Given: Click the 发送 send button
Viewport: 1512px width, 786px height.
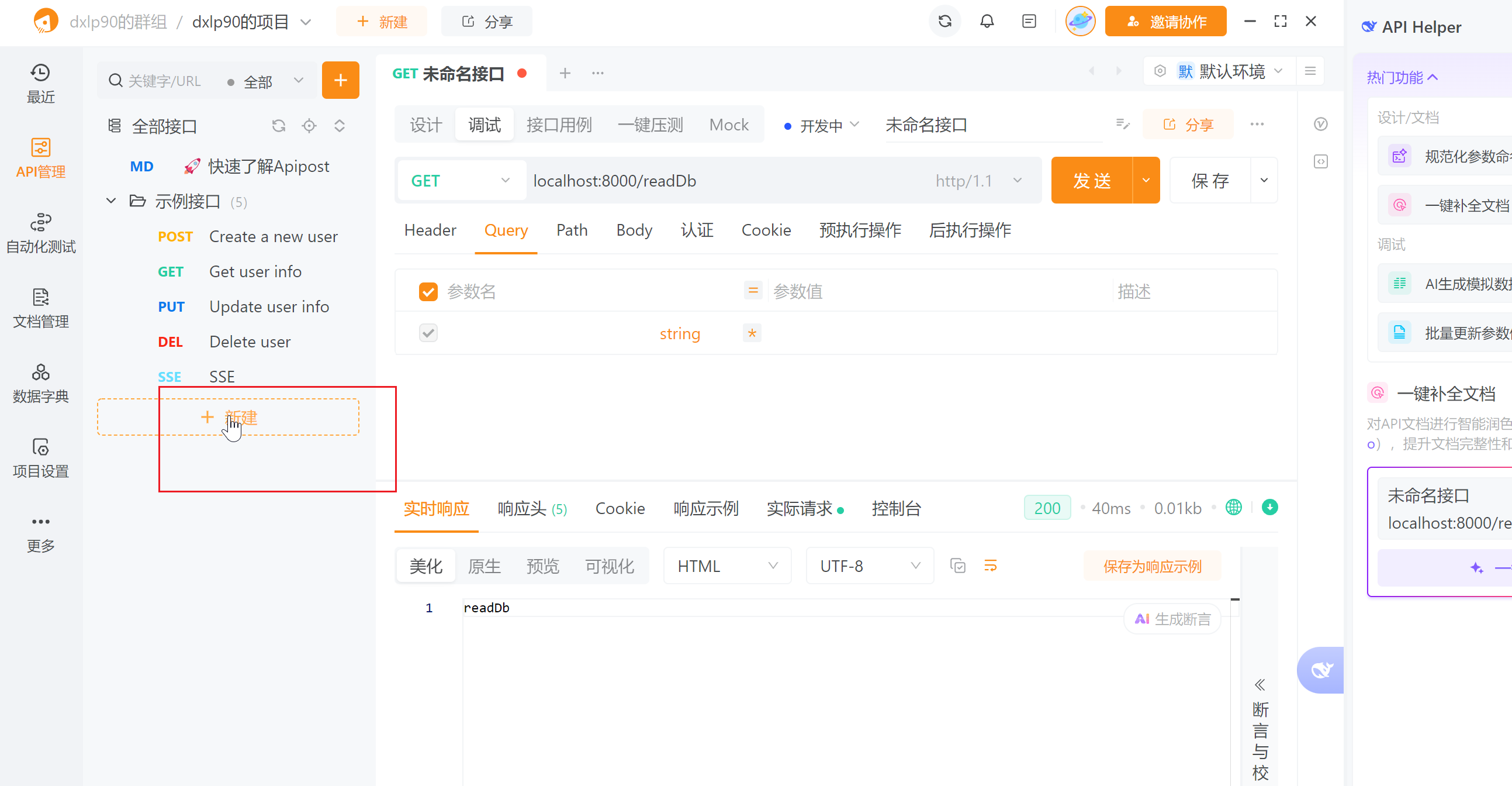Looking at the screenshot, I should coord(1091,180).
